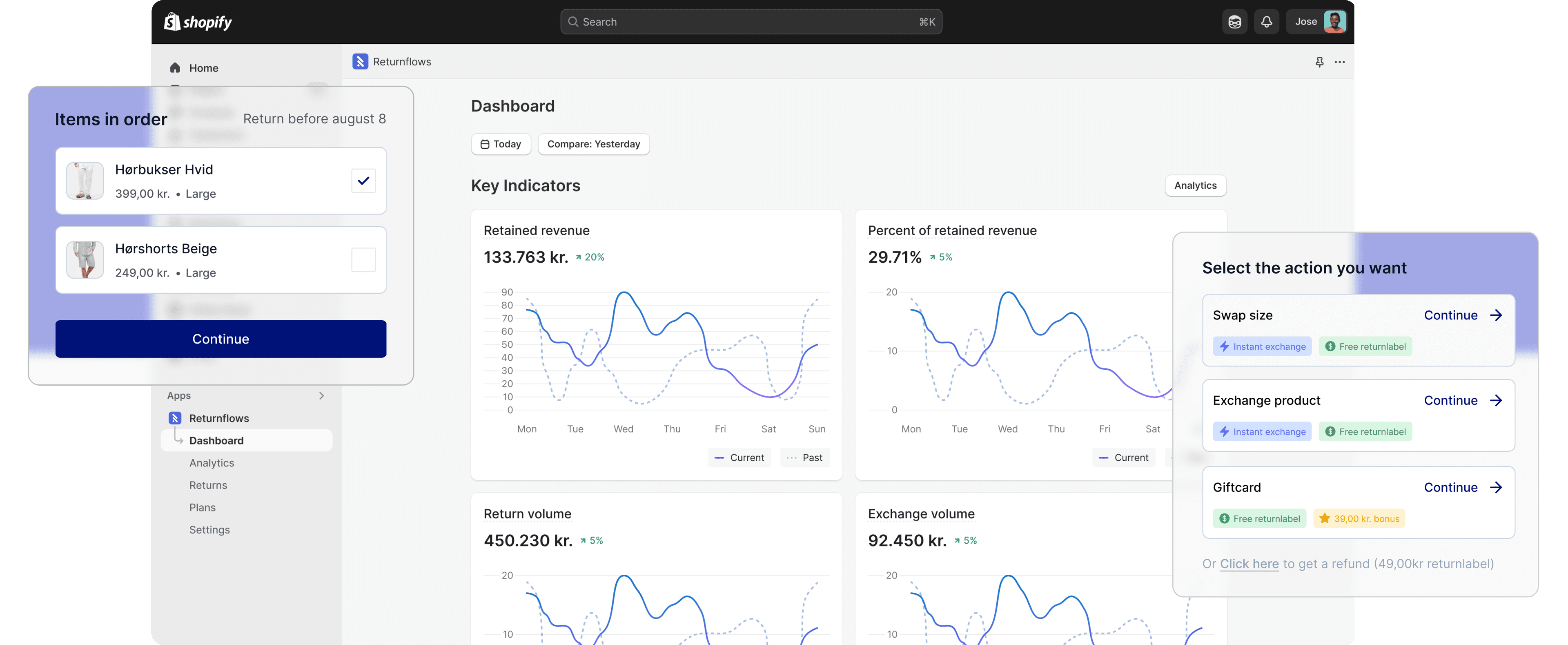1568x645 pixels.
Task: Click the 92.450 kr. value
Action: (x=907, y=541)
